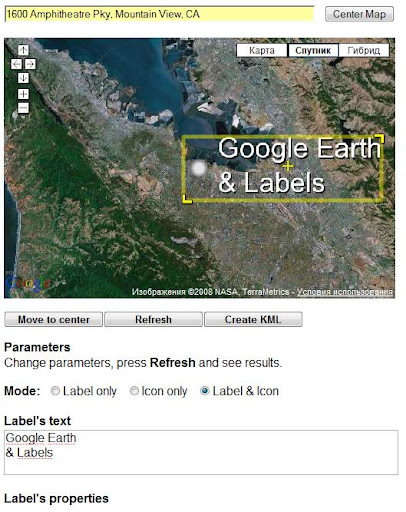Click the white circle placemark icon
Viewport: 406px width, 512px height.
pyautogui.click(x=199, y=168)
